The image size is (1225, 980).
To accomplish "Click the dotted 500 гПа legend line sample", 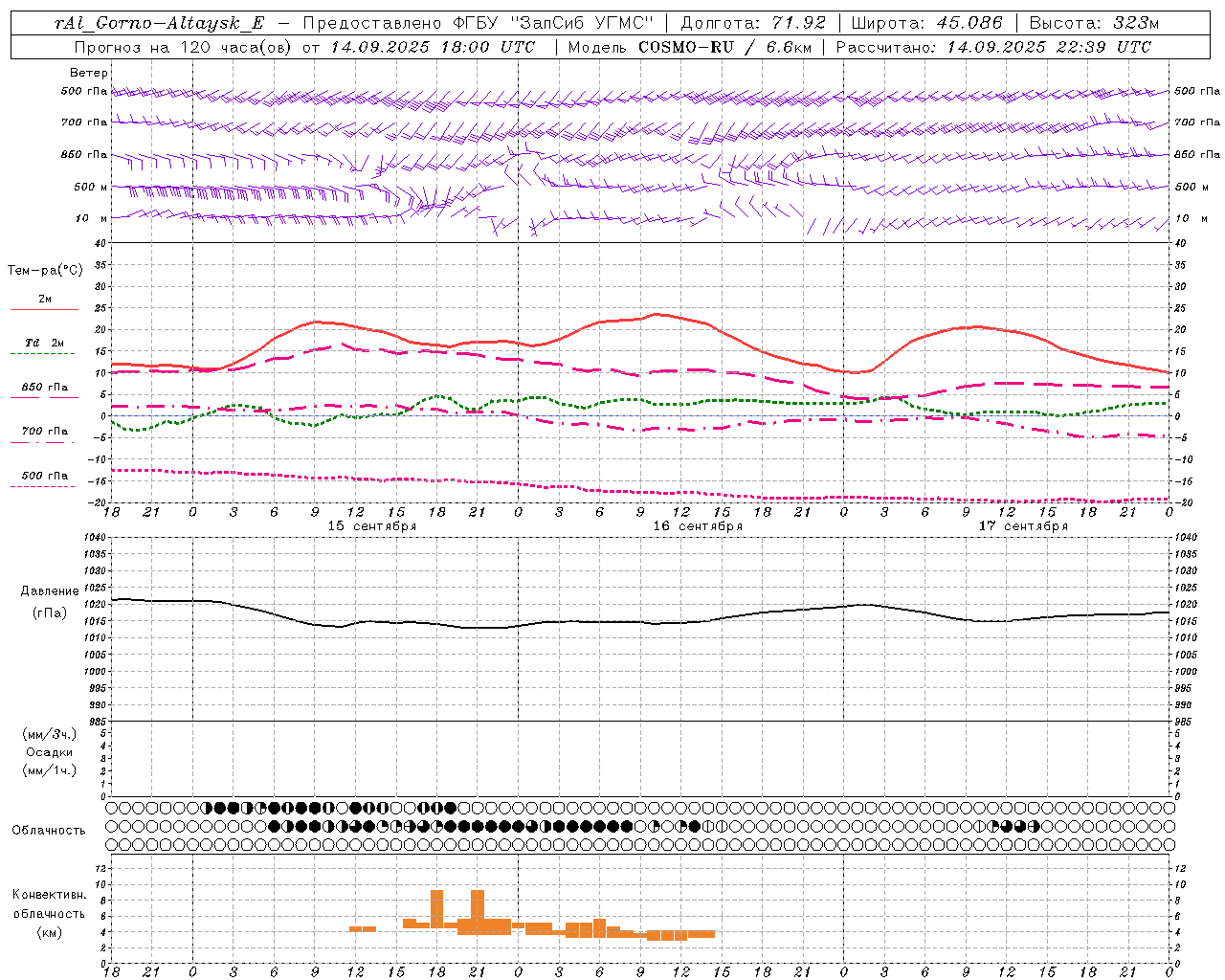I will tap(44, 486).
